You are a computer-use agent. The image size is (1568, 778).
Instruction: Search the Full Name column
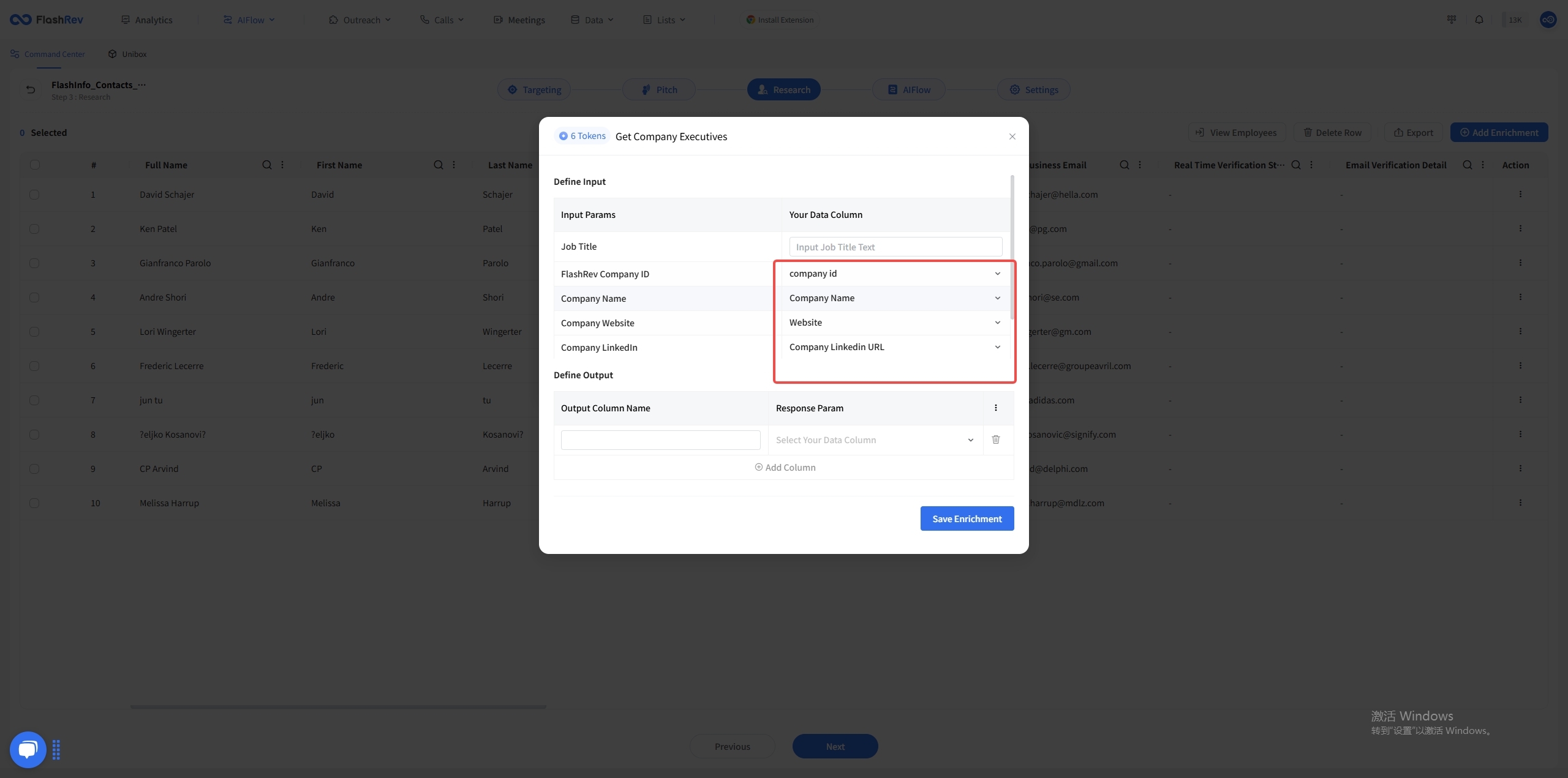pos(267,165)
